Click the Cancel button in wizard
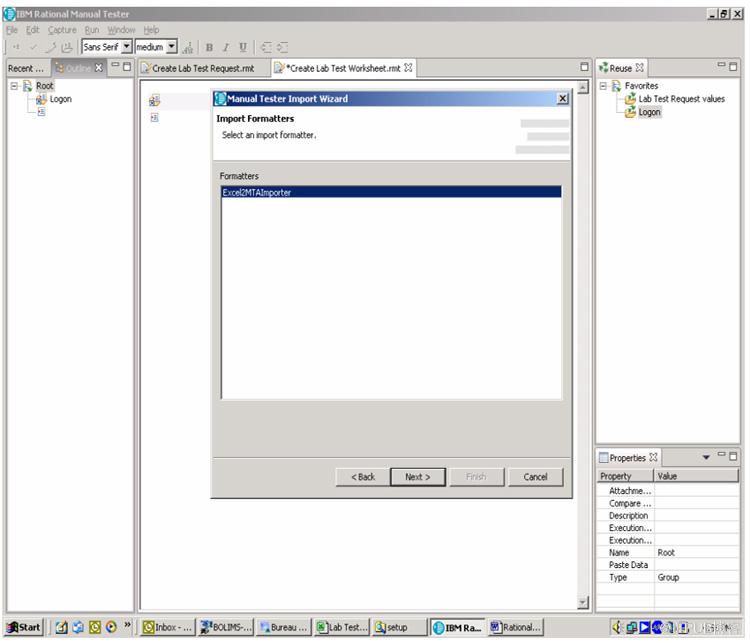 pos(535,477)
